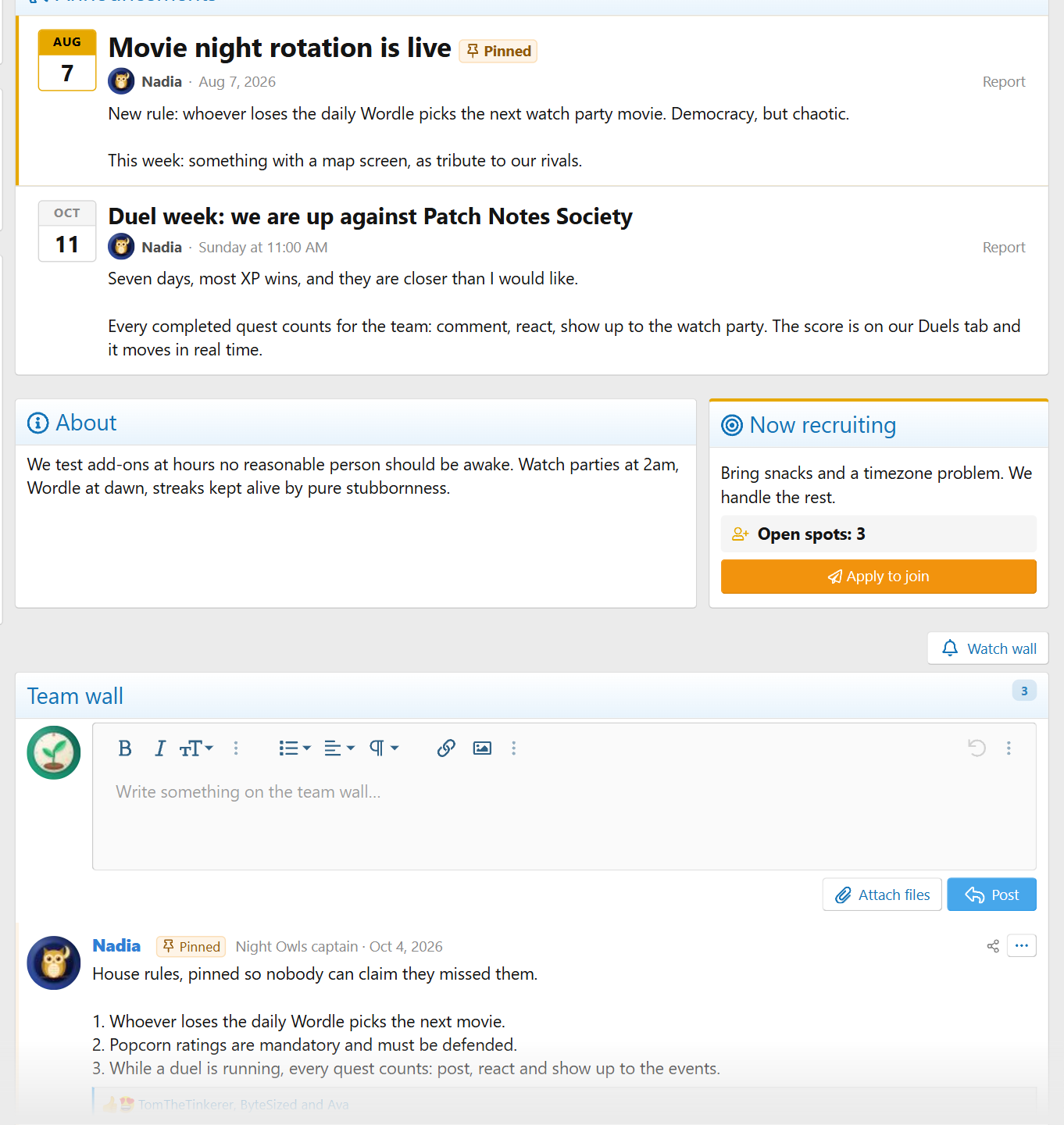Open the text alignment dropdown

coord(339,748)
